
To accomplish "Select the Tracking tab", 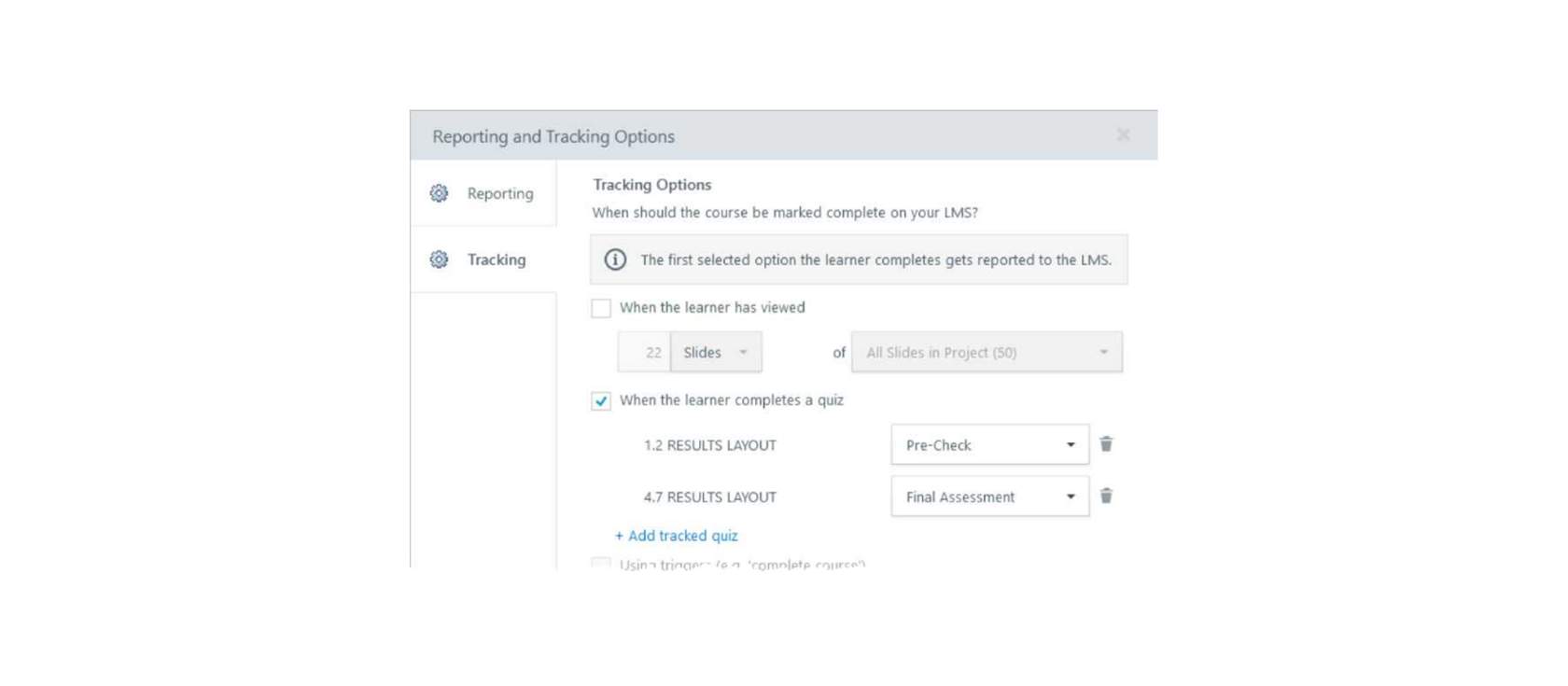I will coord(483,259).
